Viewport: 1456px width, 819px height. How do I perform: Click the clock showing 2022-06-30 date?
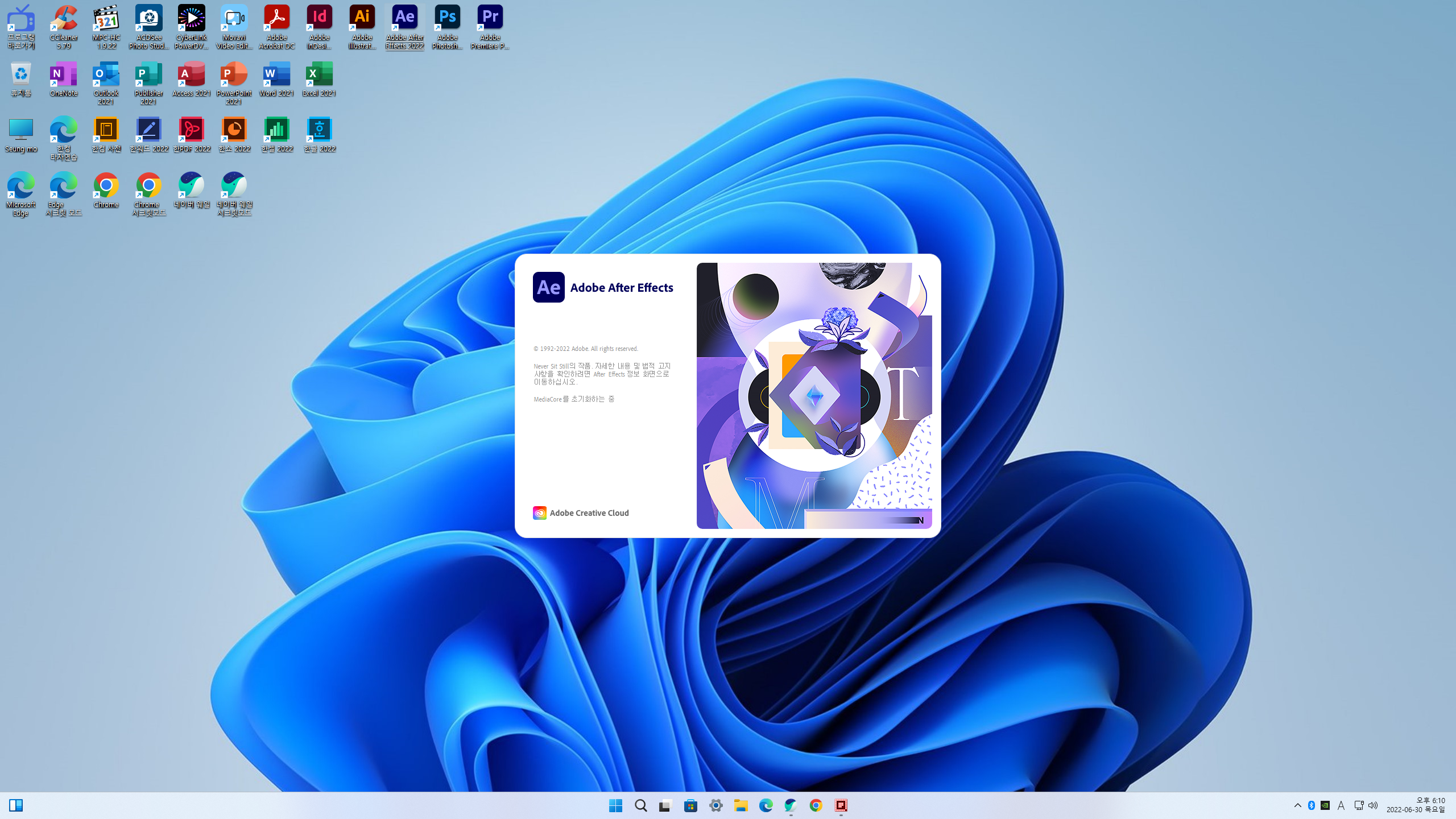tap(1416, 805)
